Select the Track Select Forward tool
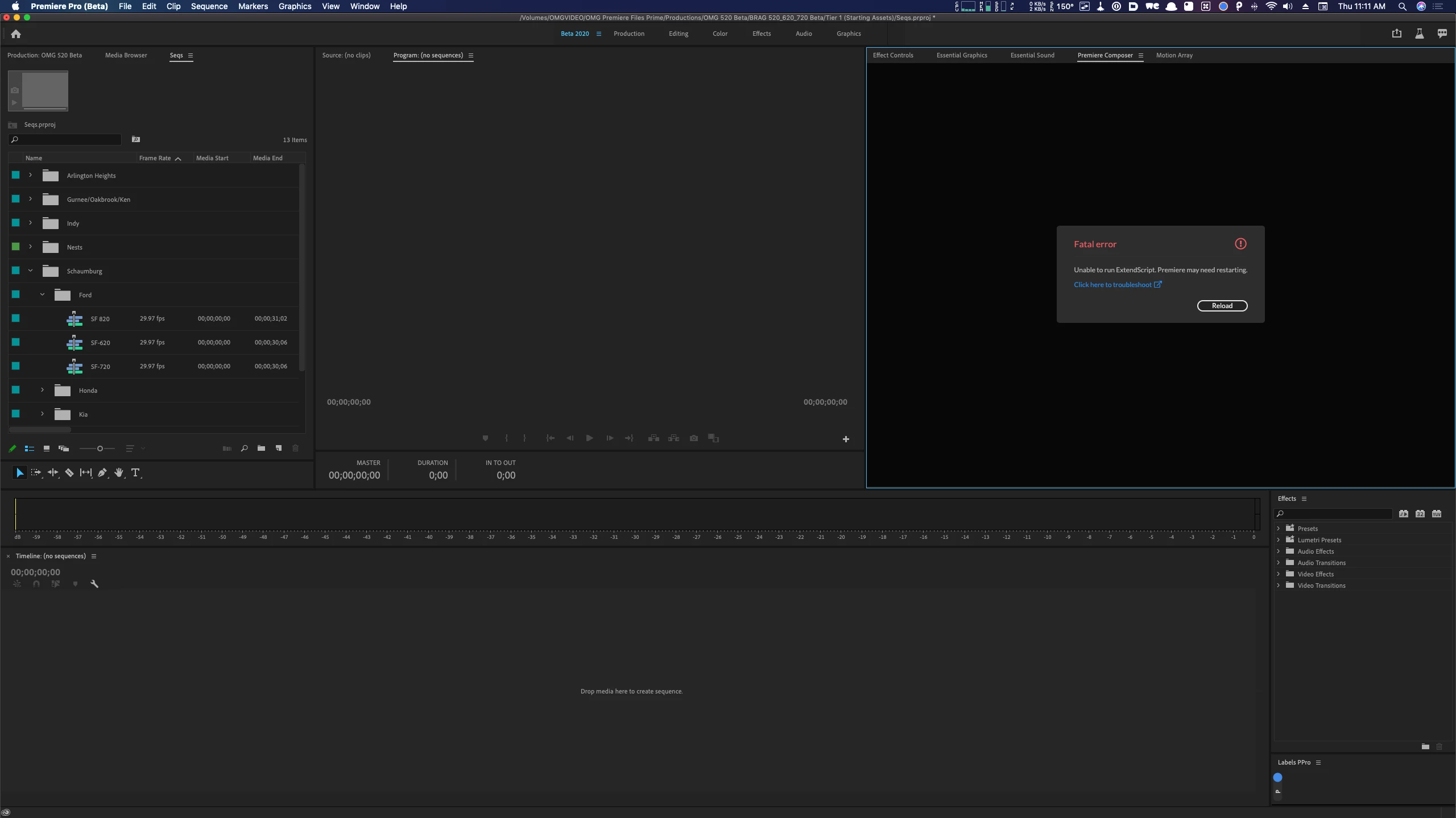 pyautogui.click(x=36, y=472)
